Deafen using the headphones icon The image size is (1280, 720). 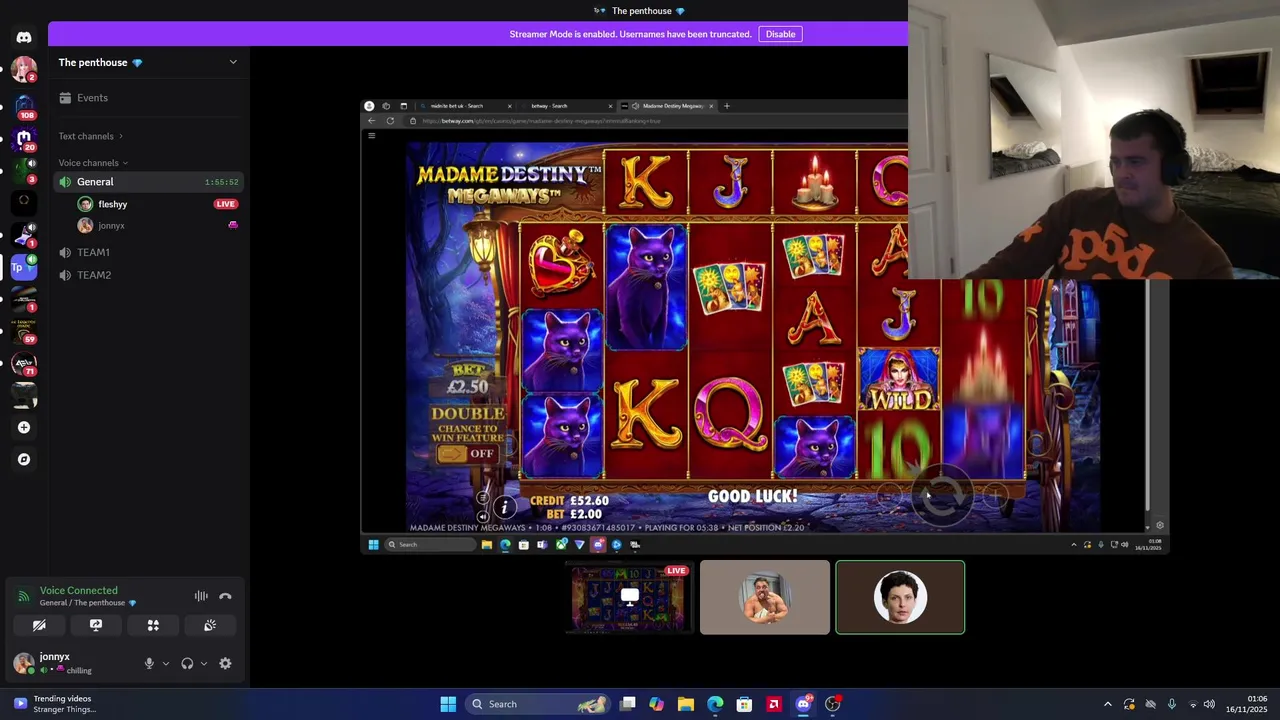coord(187,663)
